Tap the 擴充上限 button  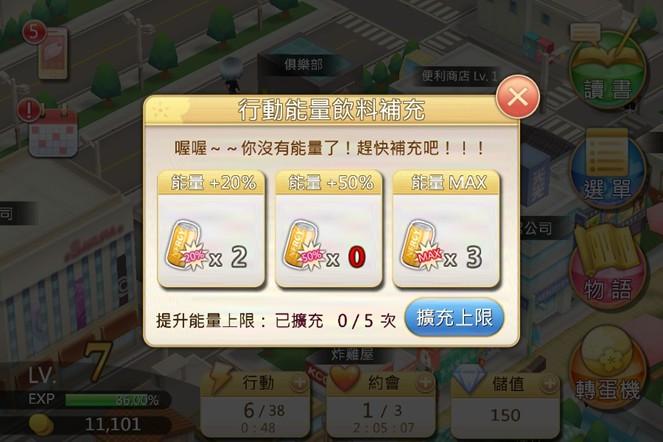click(454, 318)
